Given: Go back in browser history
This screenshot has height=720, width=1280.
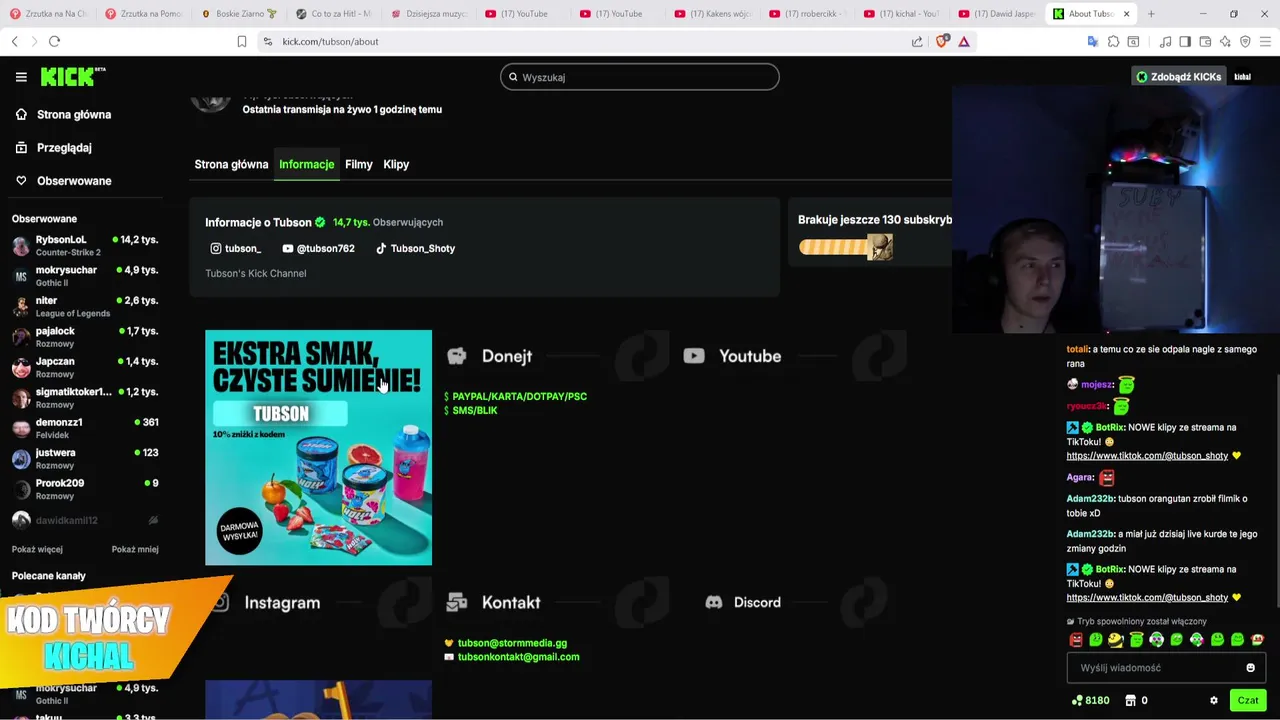Looking at the screenshot, I should pos(14,41).
